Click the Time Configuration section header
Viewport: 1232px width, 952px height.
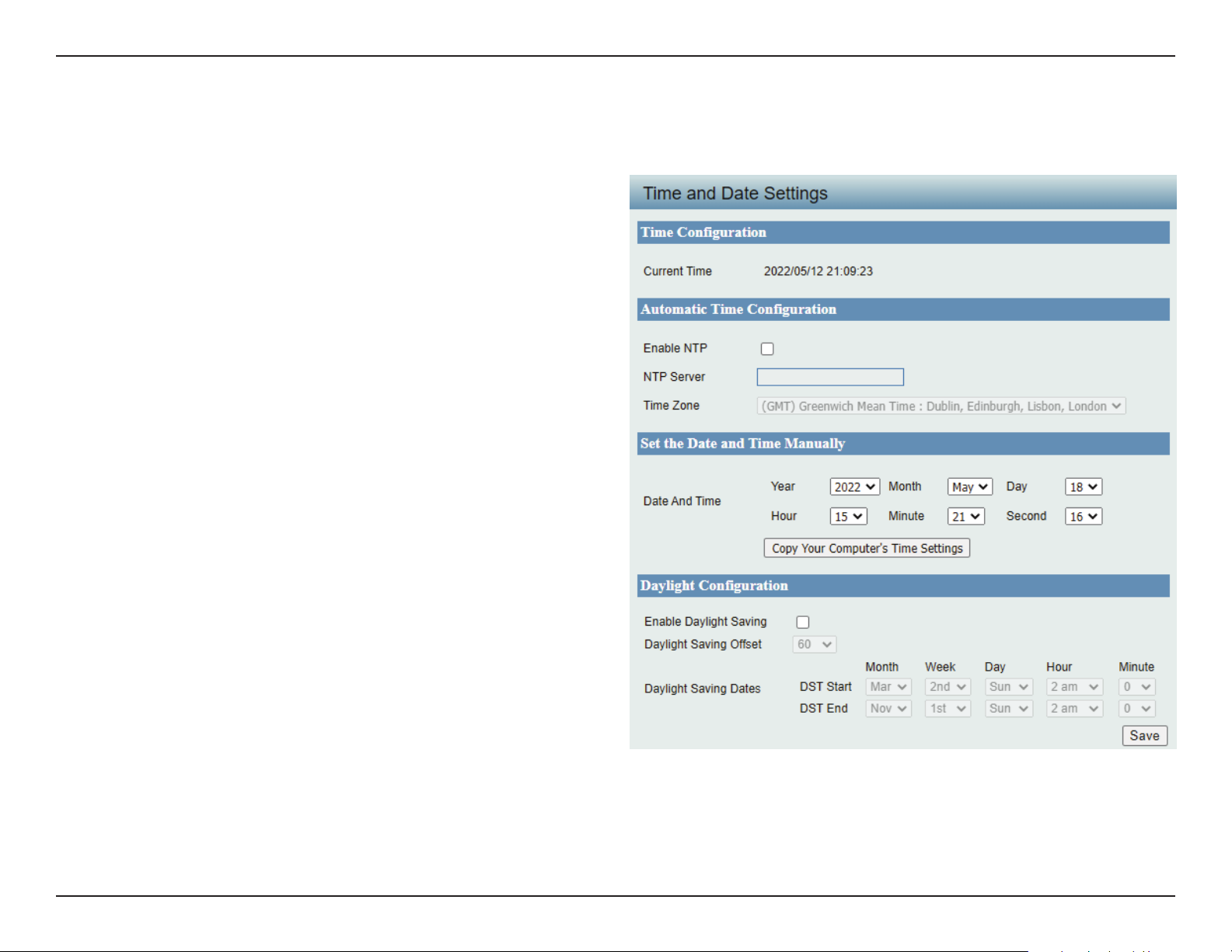pos(903,232)
